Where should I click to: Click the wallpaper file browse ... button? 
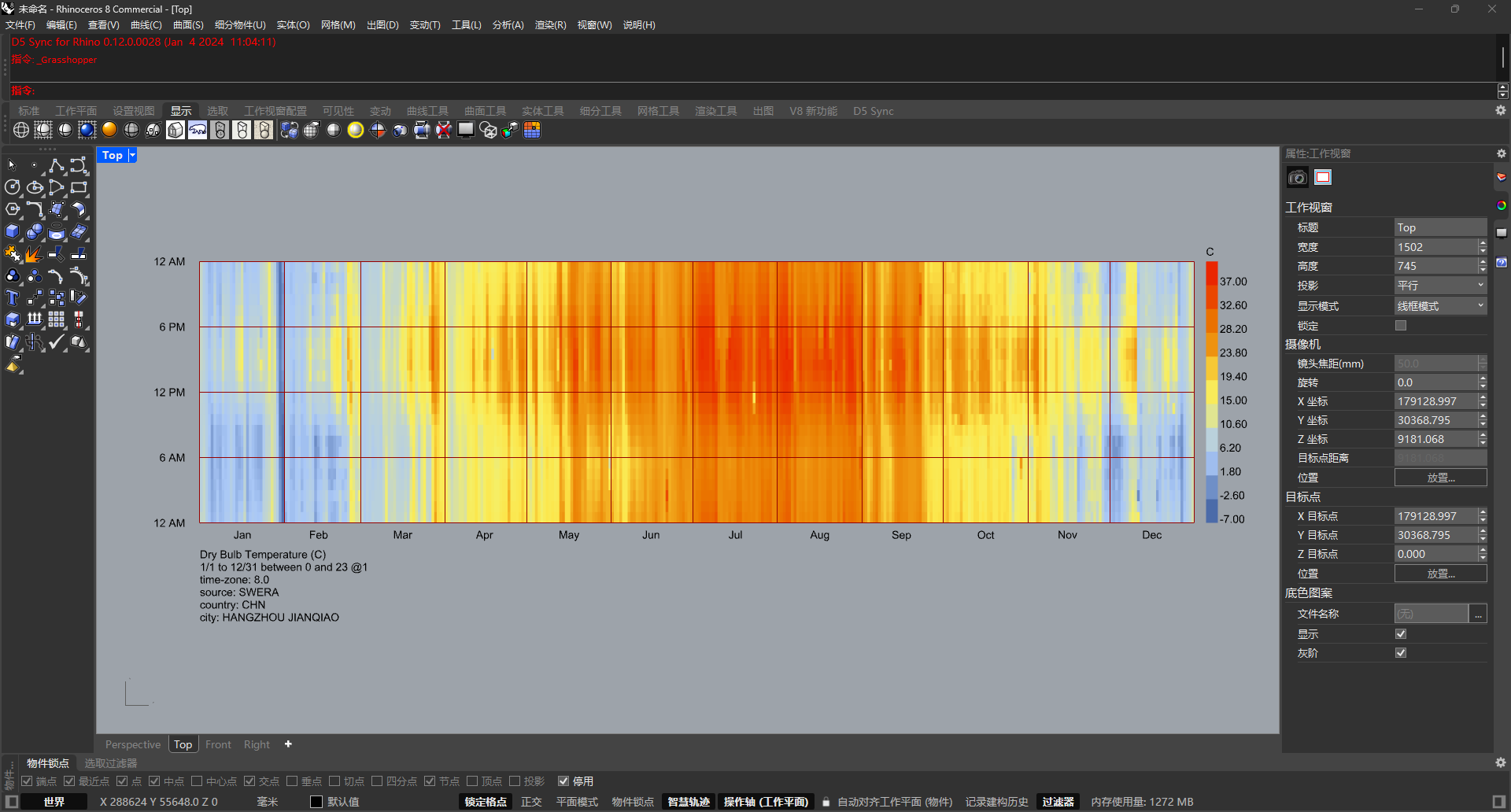point(1479,614)
